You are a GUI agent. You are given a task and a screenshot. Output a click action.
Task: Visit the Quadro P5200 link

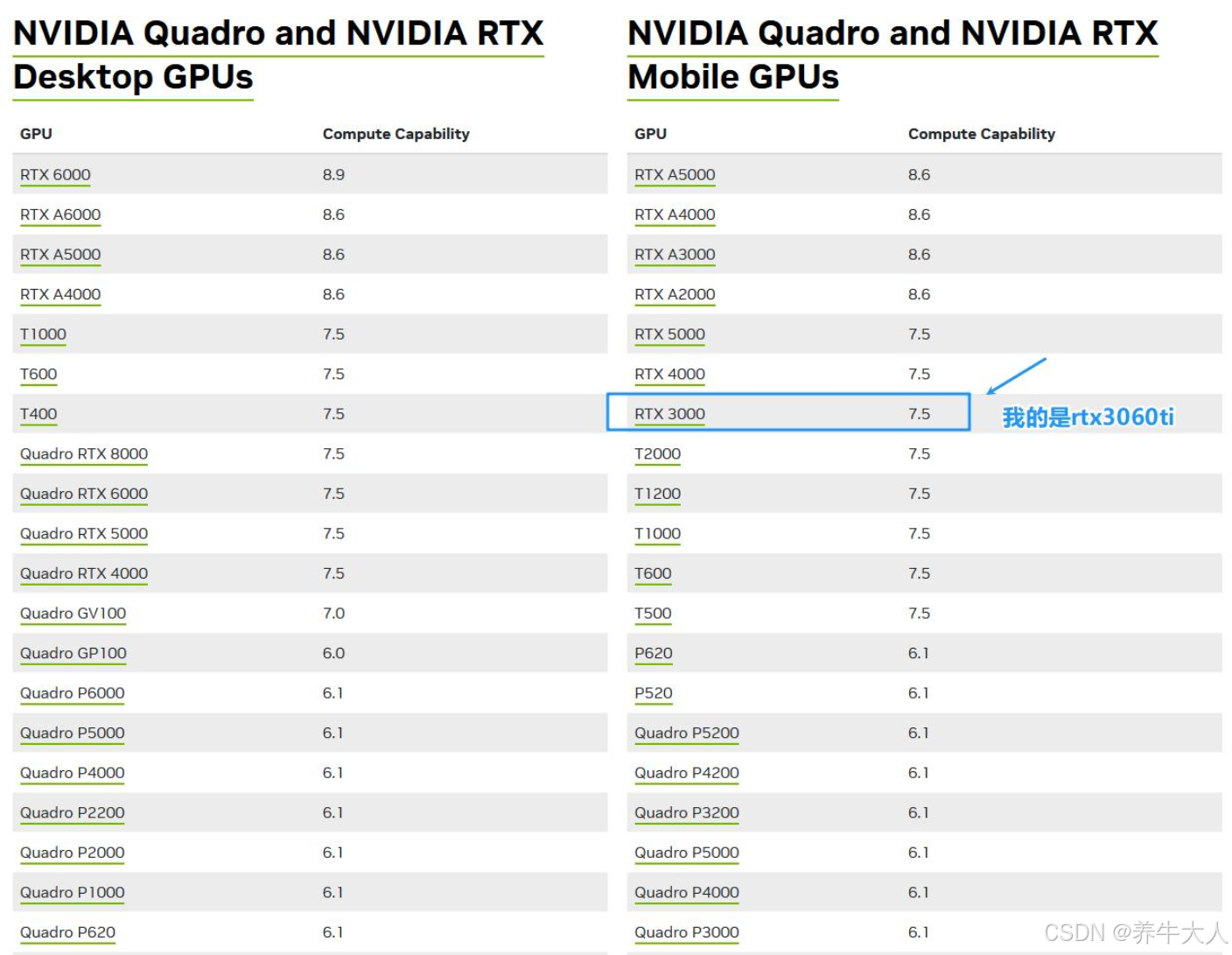click(x=687, y=732)
